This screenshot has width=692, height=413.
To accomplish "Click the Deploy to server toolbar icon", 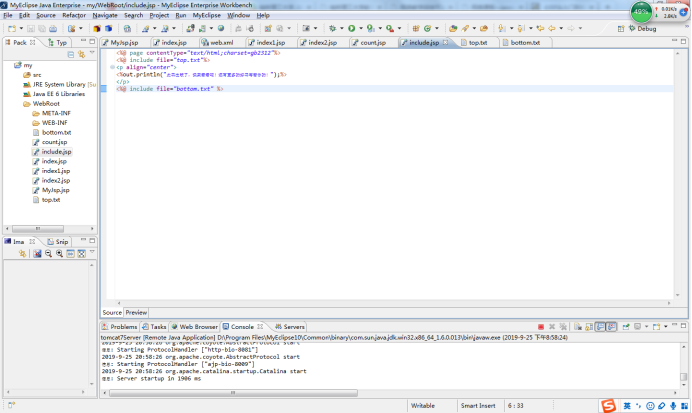I will (190, 29).
